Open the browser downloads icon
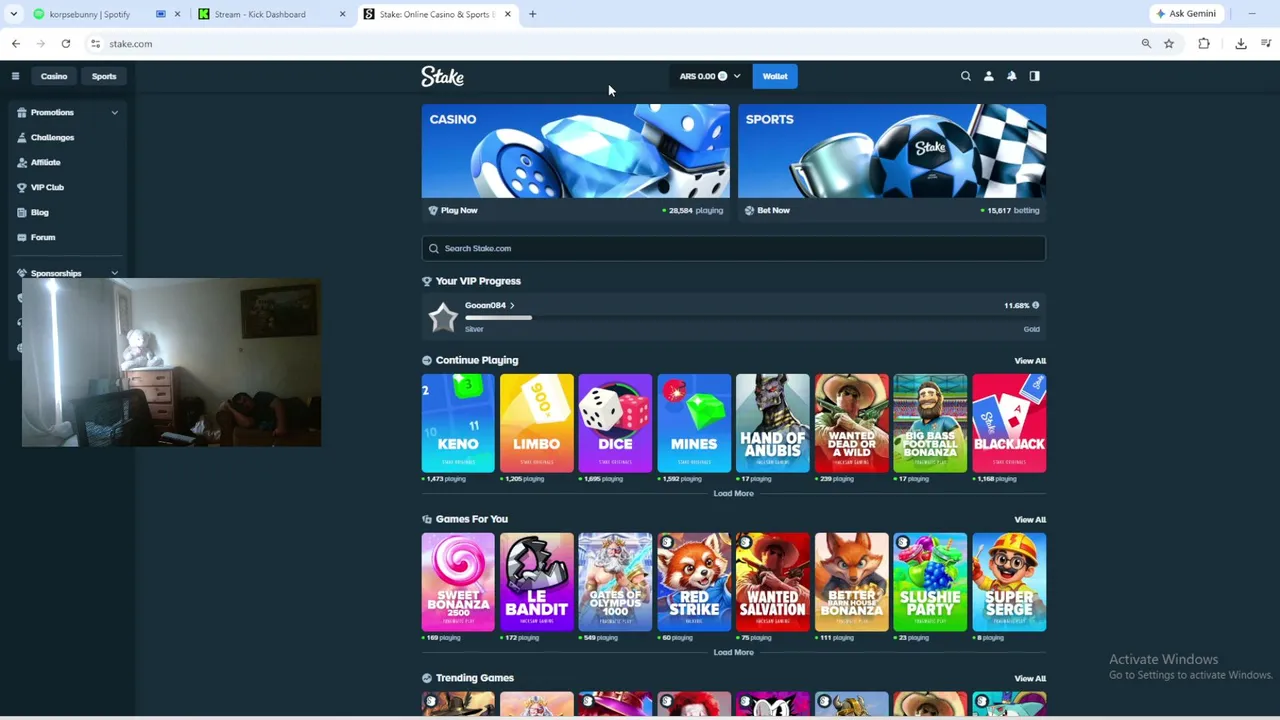The width and height of the screenshot is (1280, 720). tap(1241, 44)
